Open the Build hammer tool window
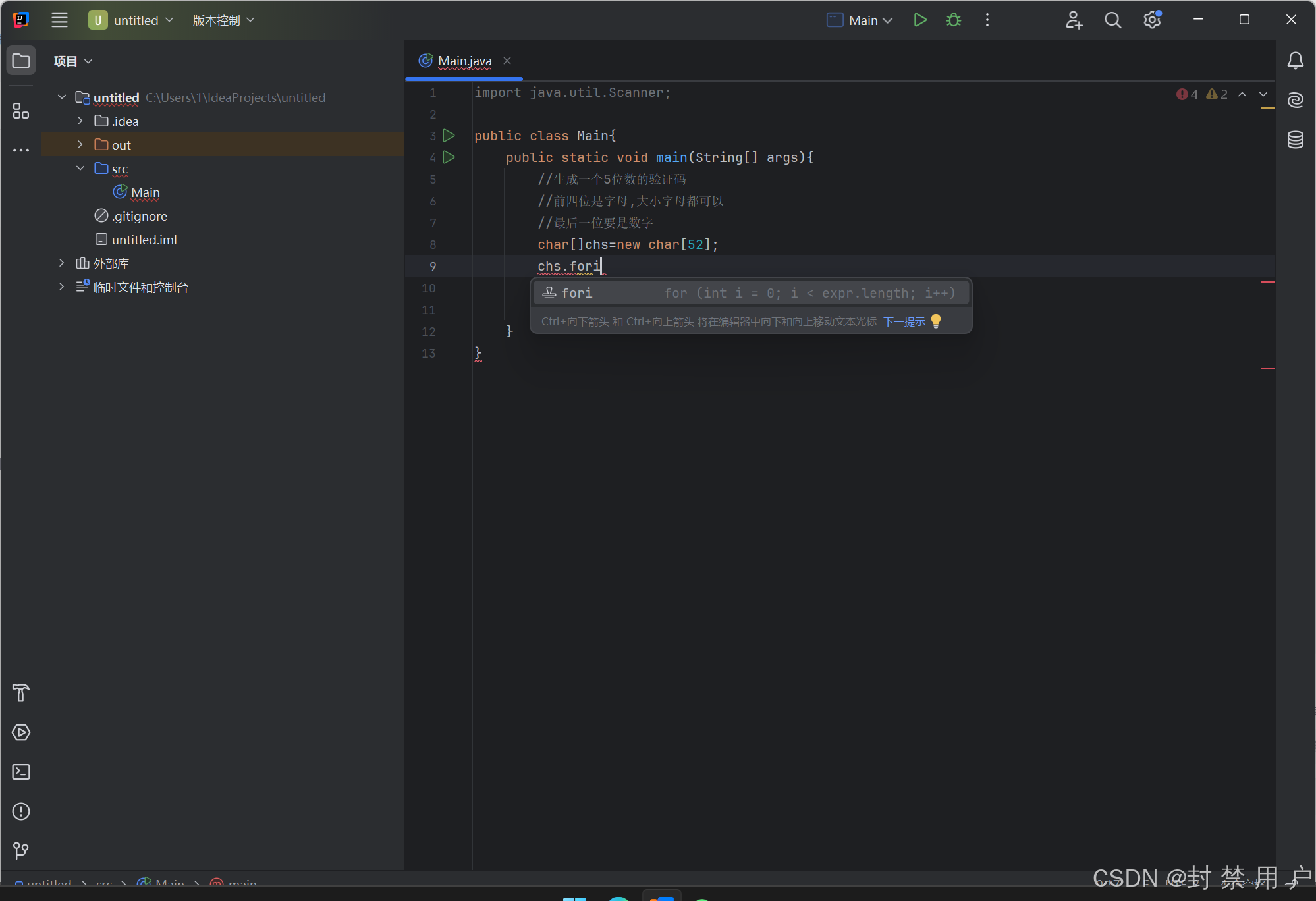Image resolution: width=1316 pixels, height=901 pixels. click(x=21, y=693)
